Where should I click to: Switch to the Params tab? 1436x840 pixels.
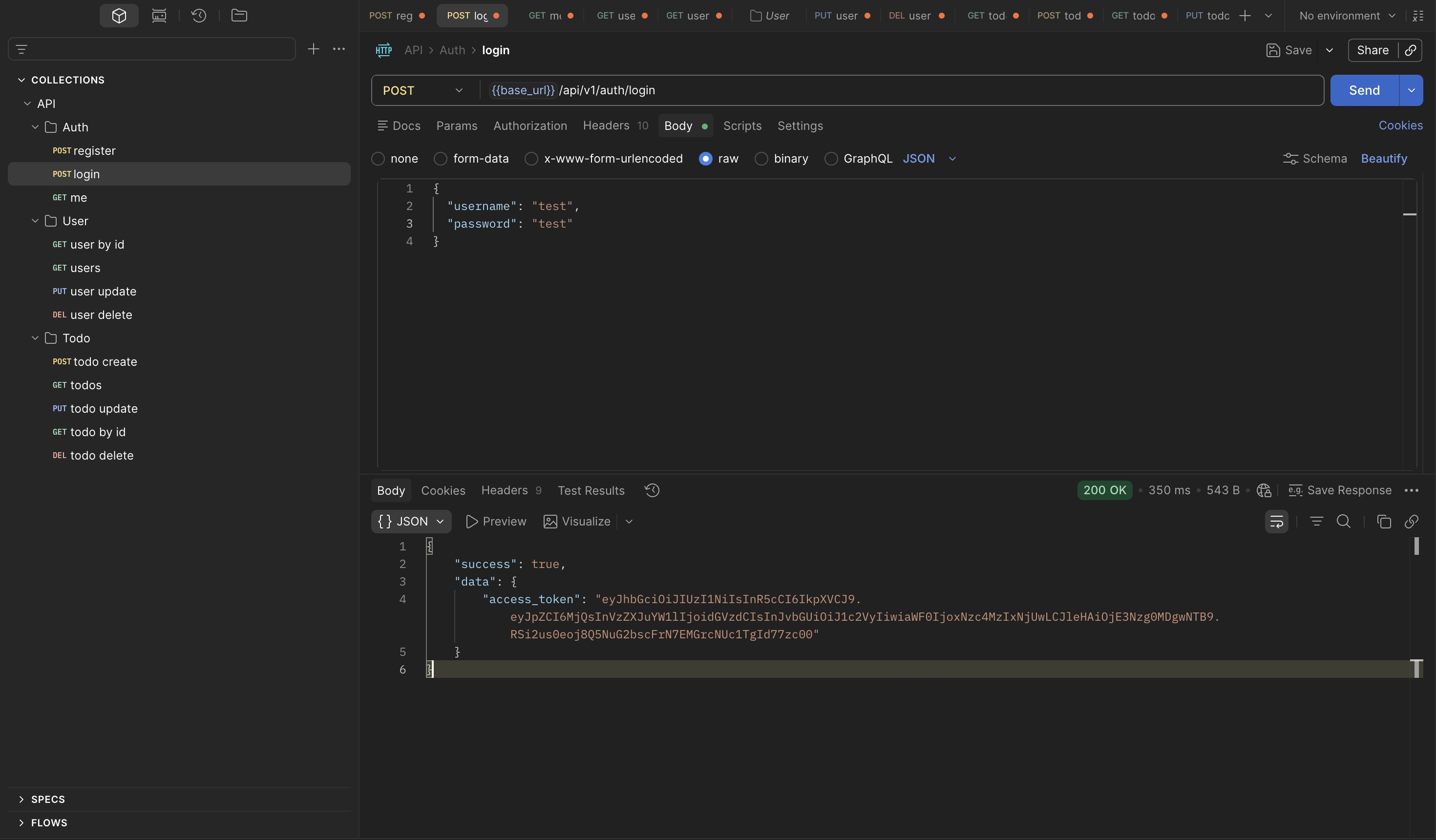[456, 126]
